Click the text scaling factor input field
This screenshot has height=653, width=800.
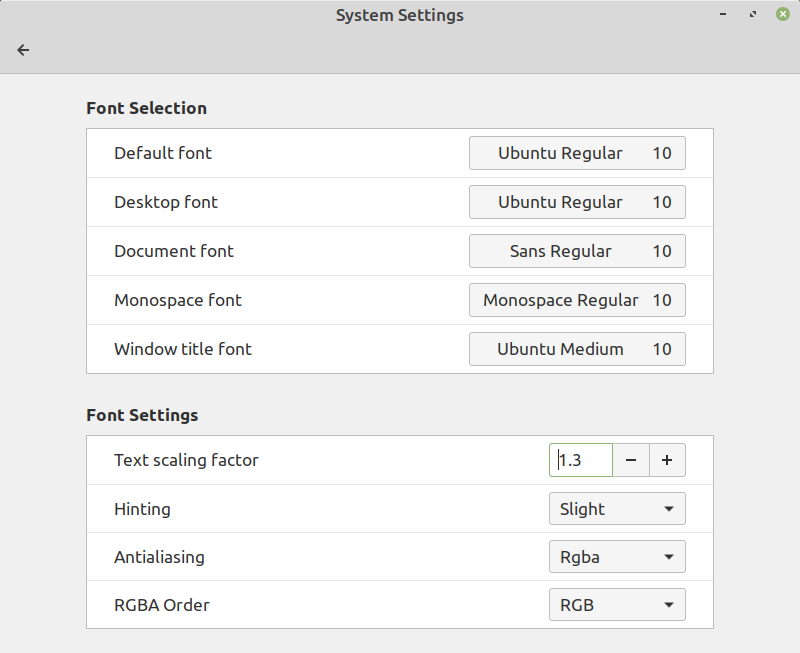pyautogui.click(x=581, y=460)
